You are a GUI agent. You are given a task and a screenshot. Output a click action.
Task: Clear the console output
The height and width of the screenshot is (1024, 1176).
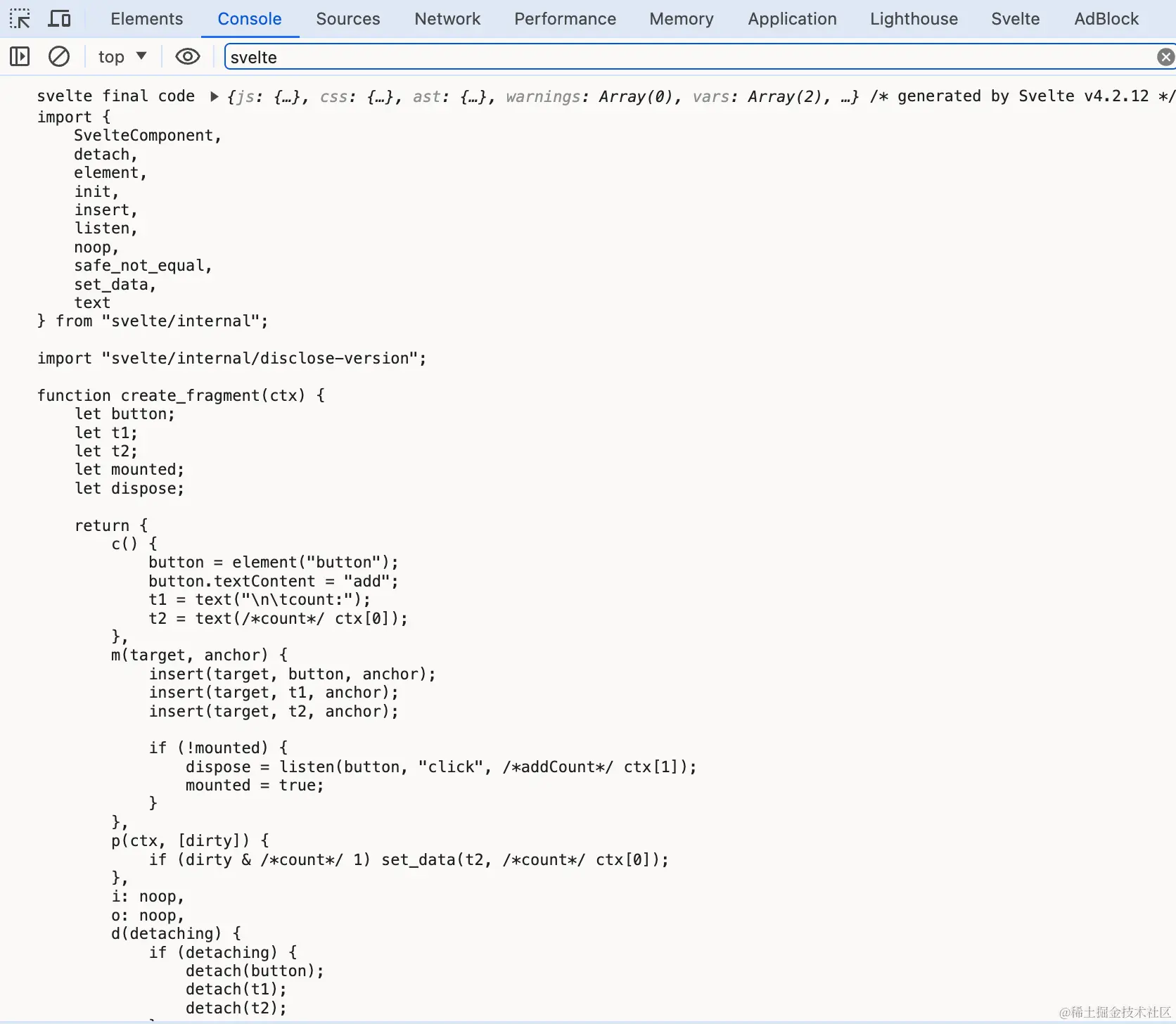[59, 56]
